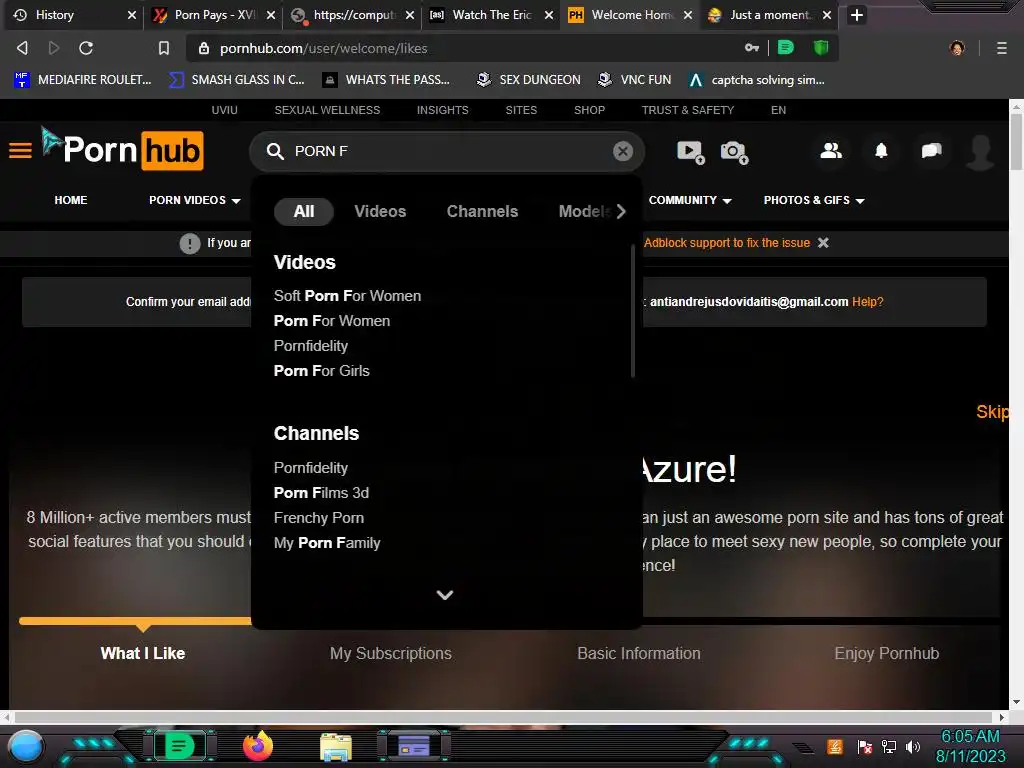Click the 'Adblock support to fix the issue' link
This screenshot has width=1024, height=768.
pos(727,243)
